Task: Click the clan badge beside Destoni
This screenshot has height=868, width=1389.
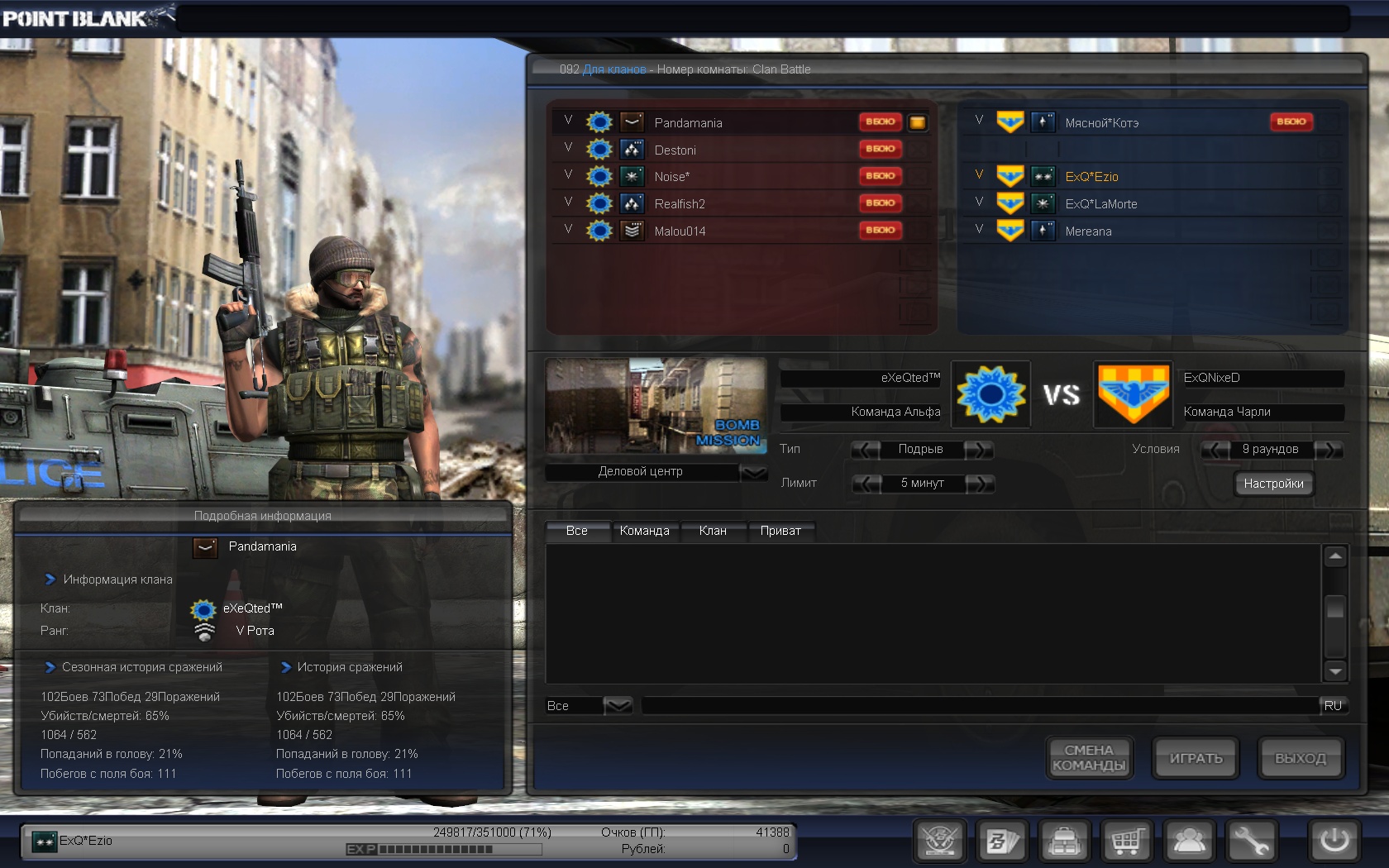Action: pos(599,150)
